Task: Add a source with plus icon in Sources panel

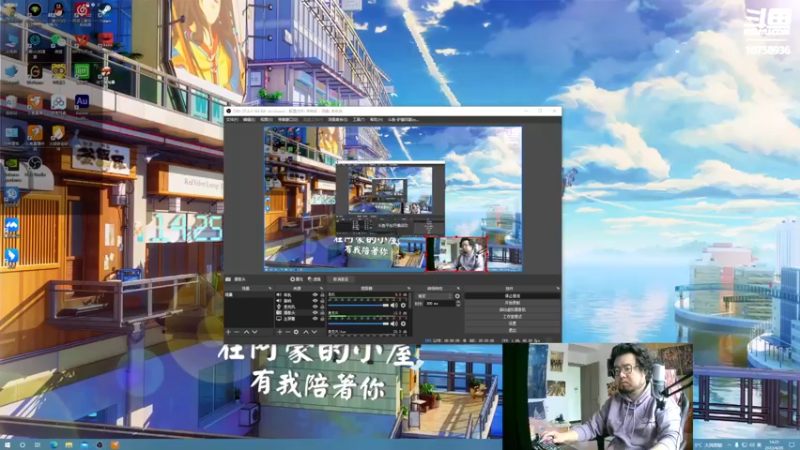Action: 280,332
